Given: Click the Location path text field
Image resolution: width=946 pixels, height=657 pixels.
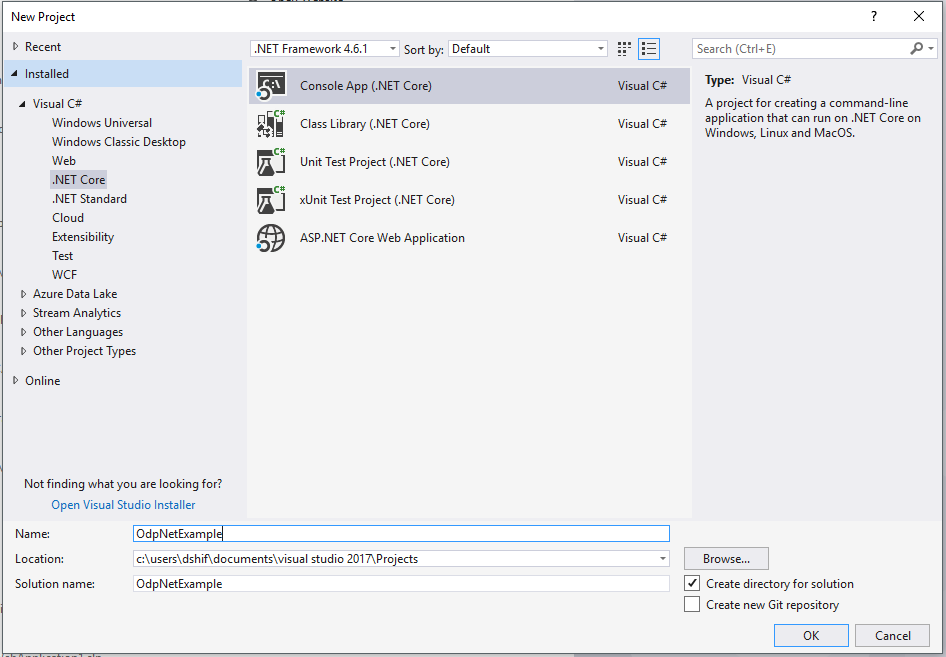Looking at the screenshot, I should click(395, 559).
